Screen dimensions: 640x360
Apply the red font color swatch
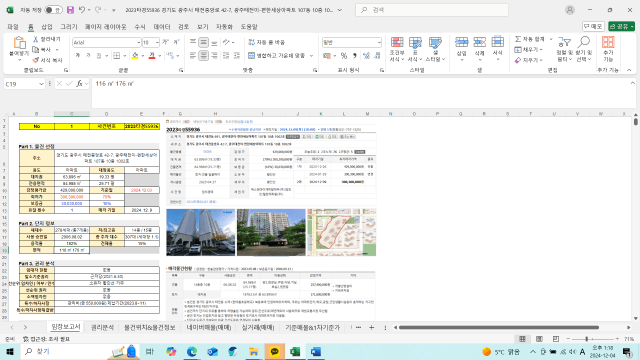click(x=152, y=56)
